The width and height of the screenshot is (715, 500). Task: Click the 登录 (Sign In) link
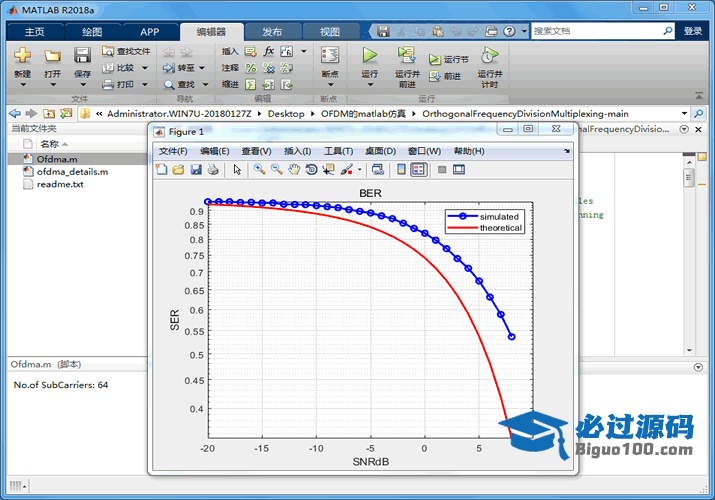pyautogui.click(x=693, y=31)
